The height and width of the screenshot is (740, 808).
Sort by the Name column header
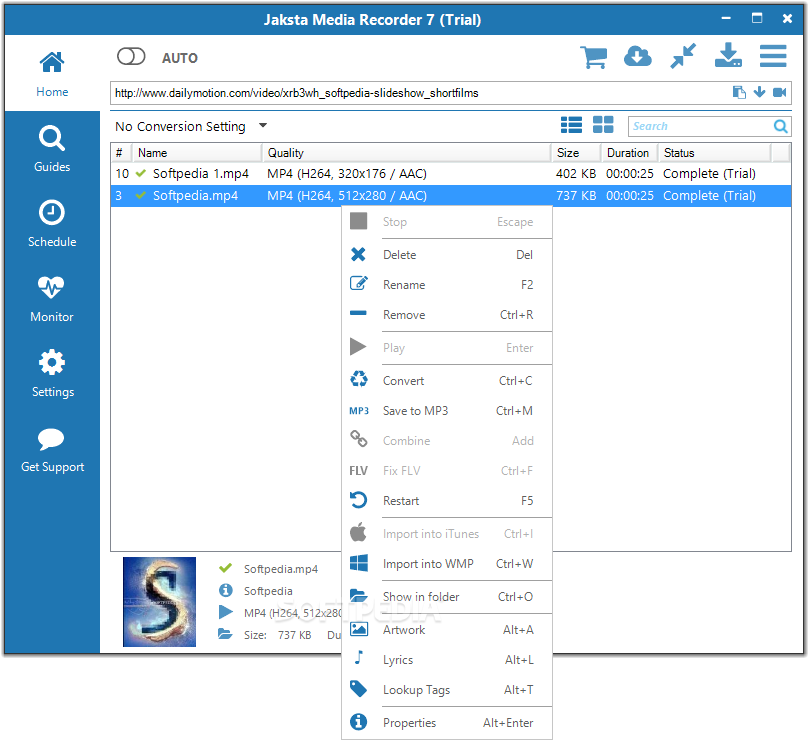(x=197, y=153)
